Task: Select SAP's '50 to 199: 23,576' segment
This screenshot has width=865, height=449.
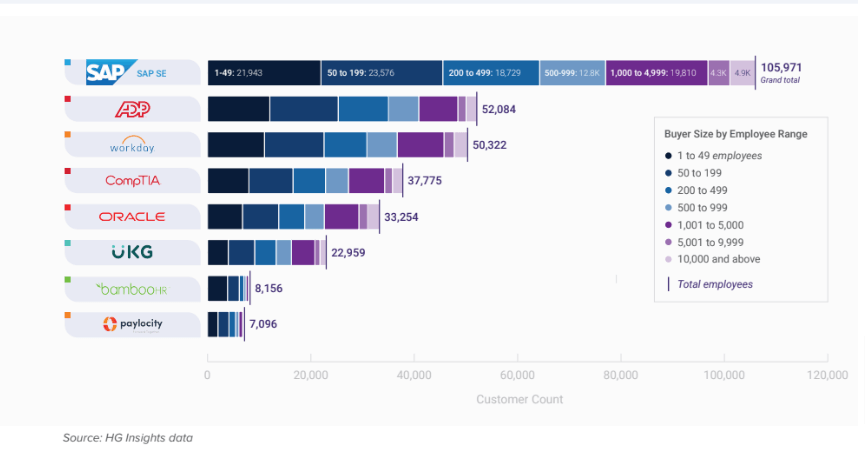Action: click(381, 73)
